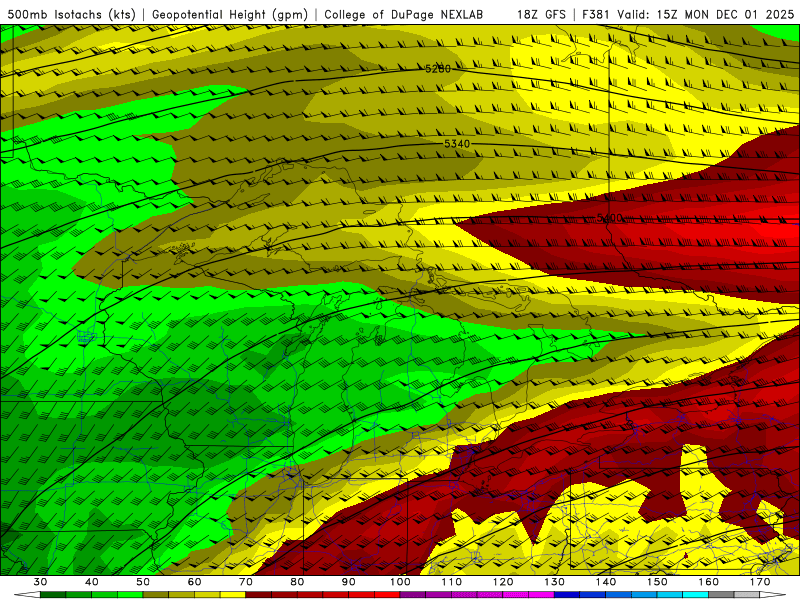
Task: Click the colorbar label 50
Action: (x=143, y=582)
